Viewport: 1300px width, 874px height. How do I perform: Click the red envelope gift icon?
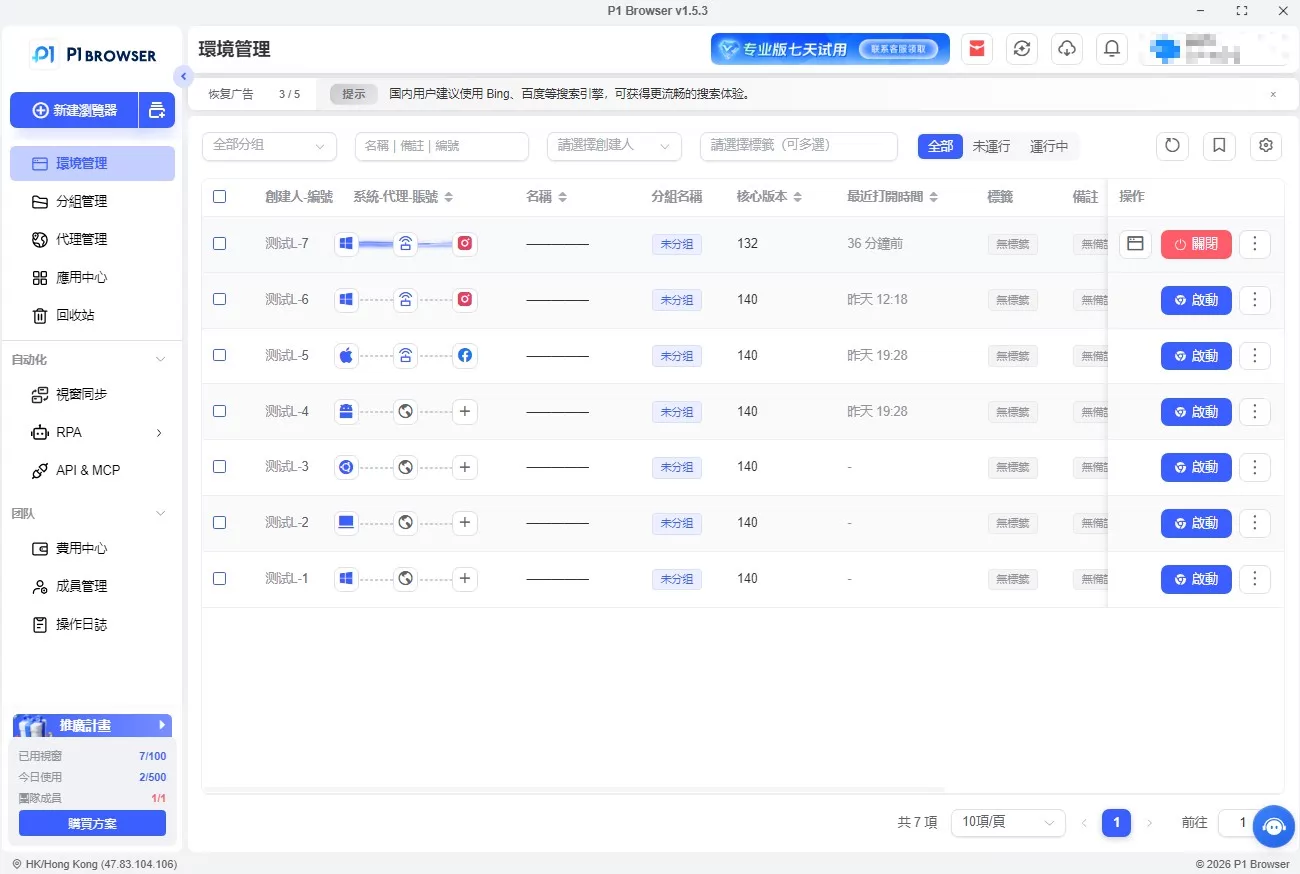(x=977, y=49)
